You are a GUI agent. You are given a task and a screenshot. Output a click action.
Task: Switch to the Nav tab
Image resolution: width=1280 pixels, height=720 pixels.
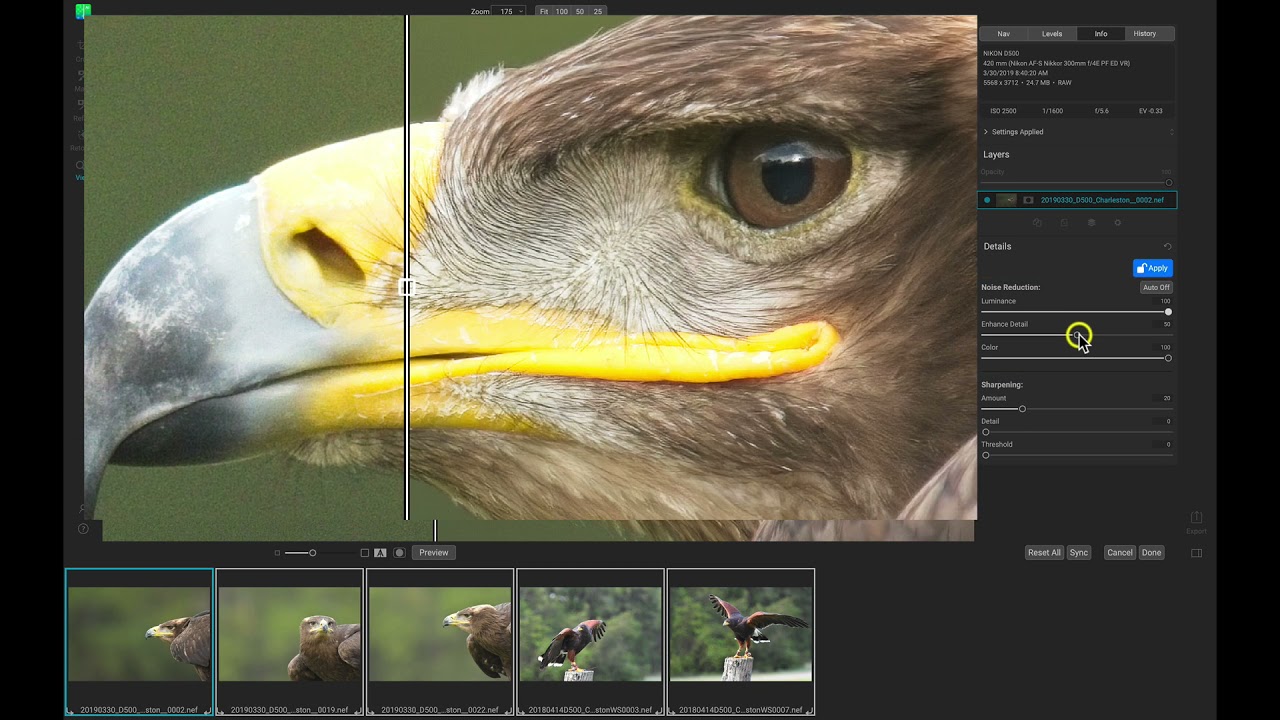click(x=1003, y=34)
